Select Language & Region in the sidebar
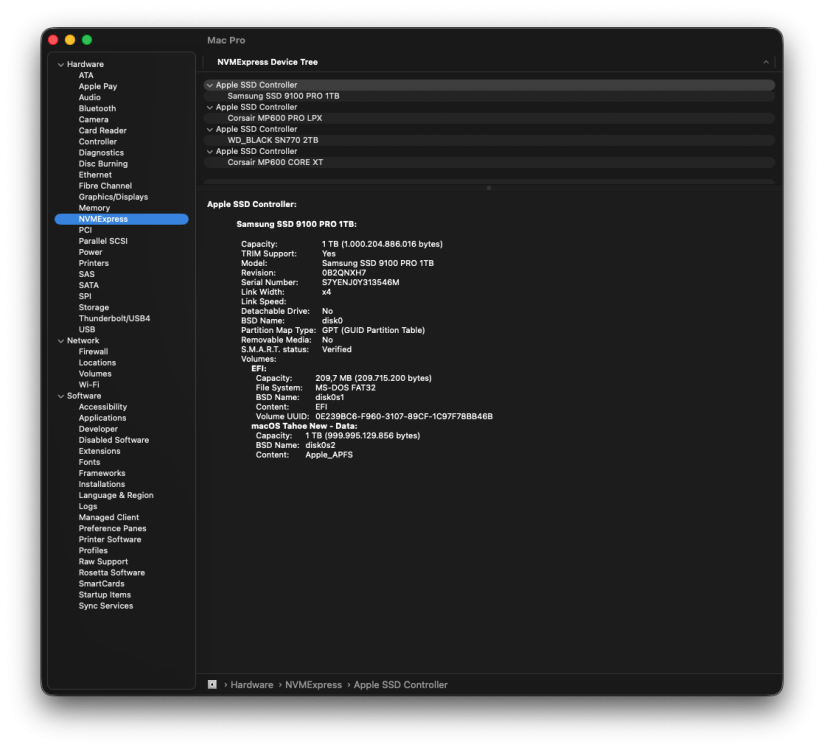The width and height of the screenshot is (824, 750). [x=116, y=495]
